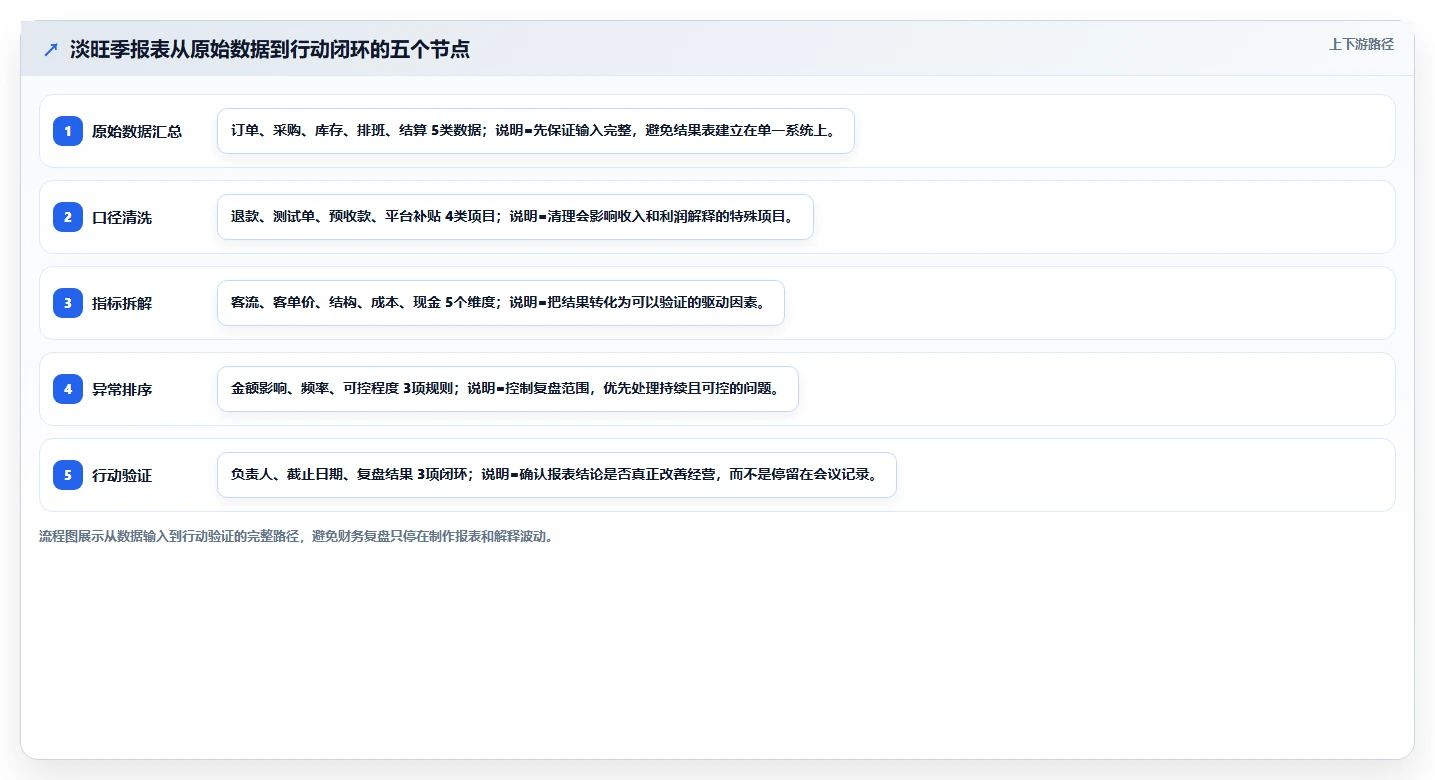Select step badge 5 for 行动验证

[x=68, y=475]
